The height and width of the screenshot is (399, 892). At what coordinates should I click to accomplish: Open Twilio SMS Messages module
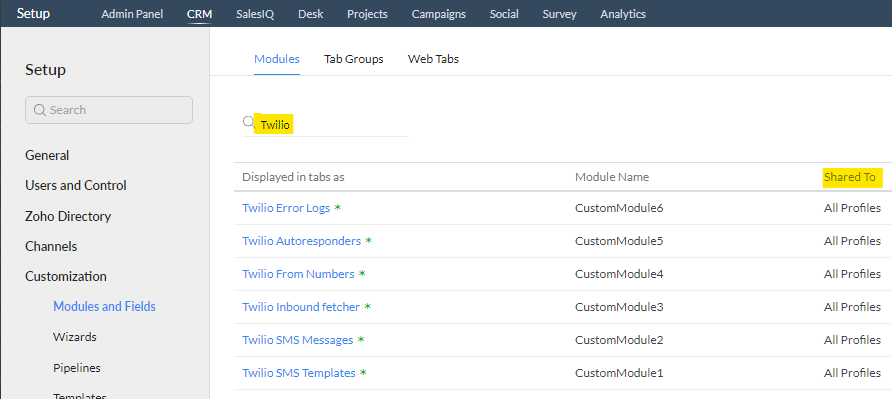pos(298,340)
